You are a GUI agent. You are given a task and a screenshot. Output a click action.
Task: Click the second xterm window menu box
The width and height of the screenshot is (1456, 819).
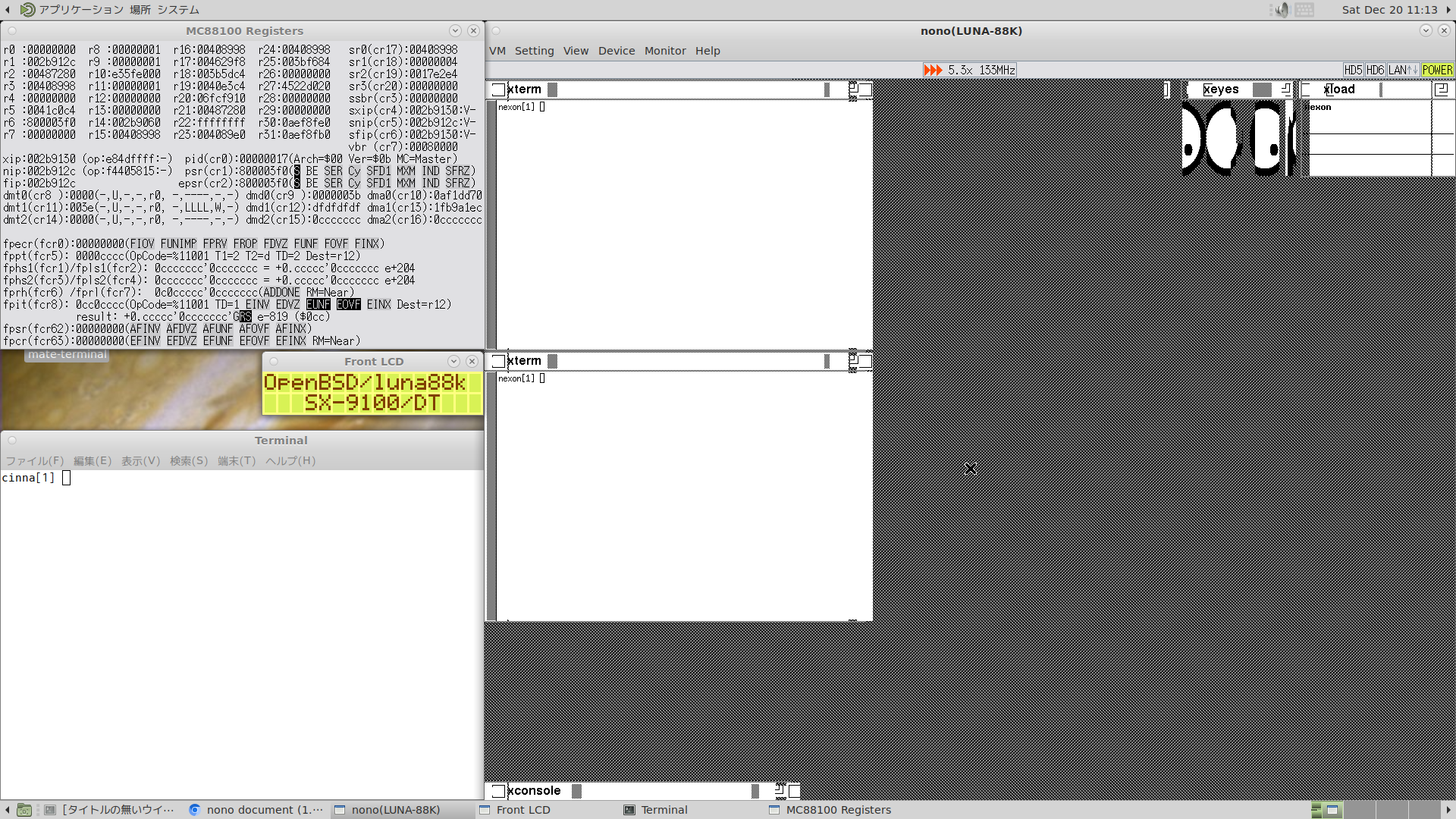498,361
